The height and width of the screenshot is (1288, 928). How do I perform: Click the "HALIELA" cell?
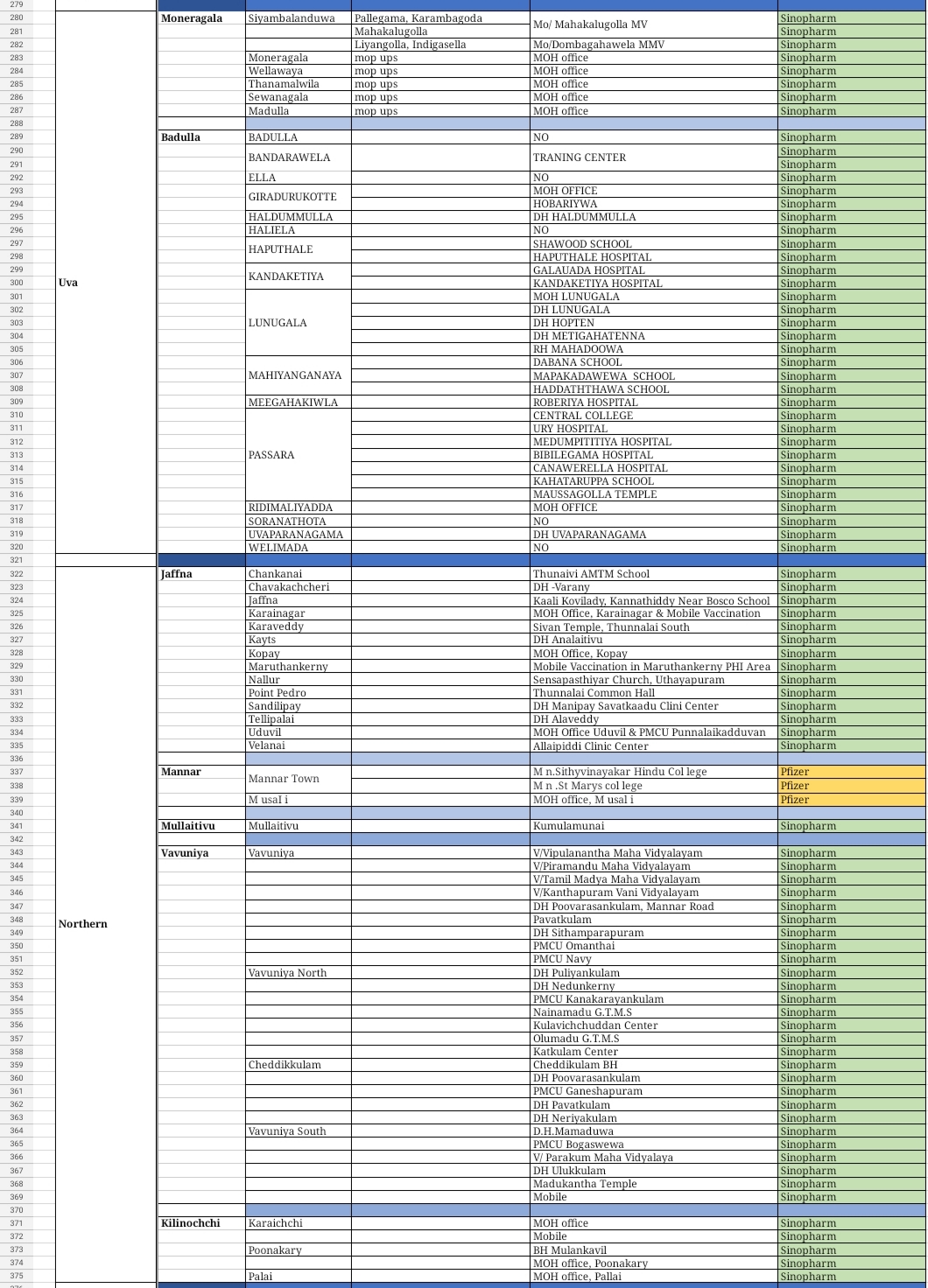click(x=298, y=230)
